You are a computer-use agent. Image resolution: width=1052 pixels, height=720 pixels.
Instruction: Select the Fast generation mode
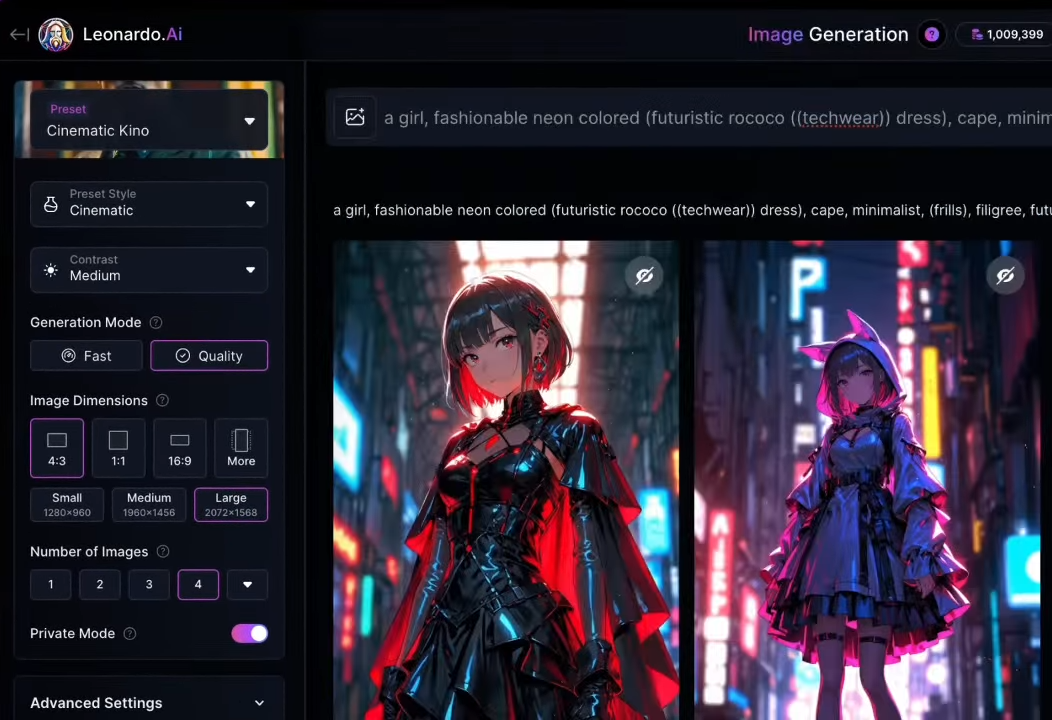pyautogui.click(x=86, y=356)
